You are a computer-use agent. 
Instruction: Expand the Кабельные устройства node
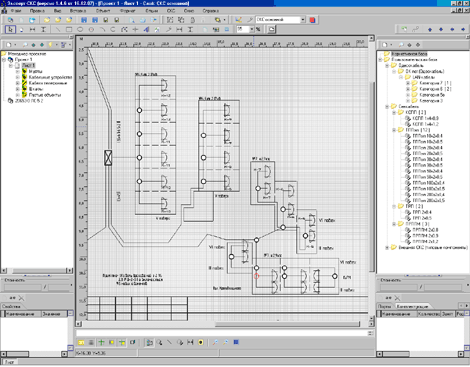[x=17, y=77]
